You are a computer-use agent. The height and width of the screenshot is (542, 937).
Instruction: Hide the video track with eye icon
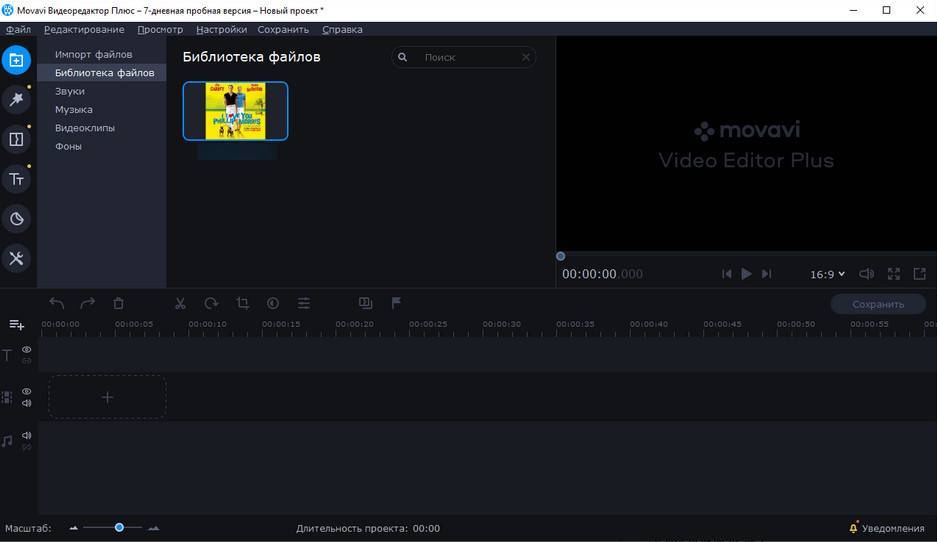(27, 391)
